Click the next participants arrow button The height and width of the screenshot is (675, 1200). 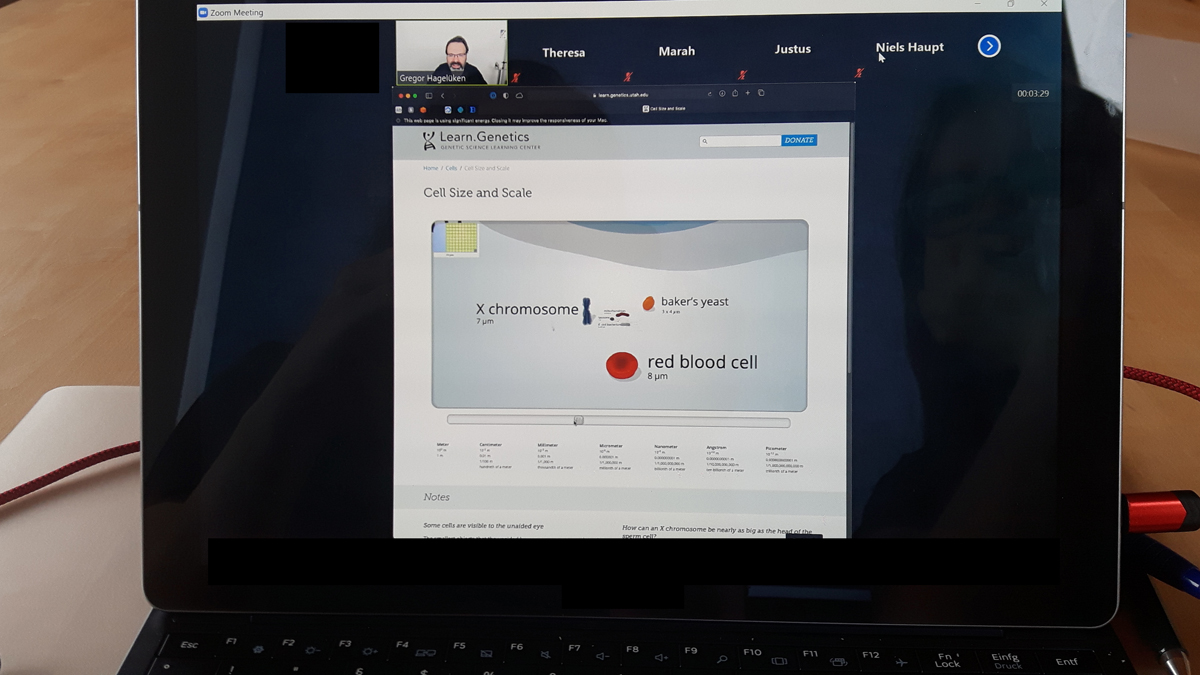[988, 46]
